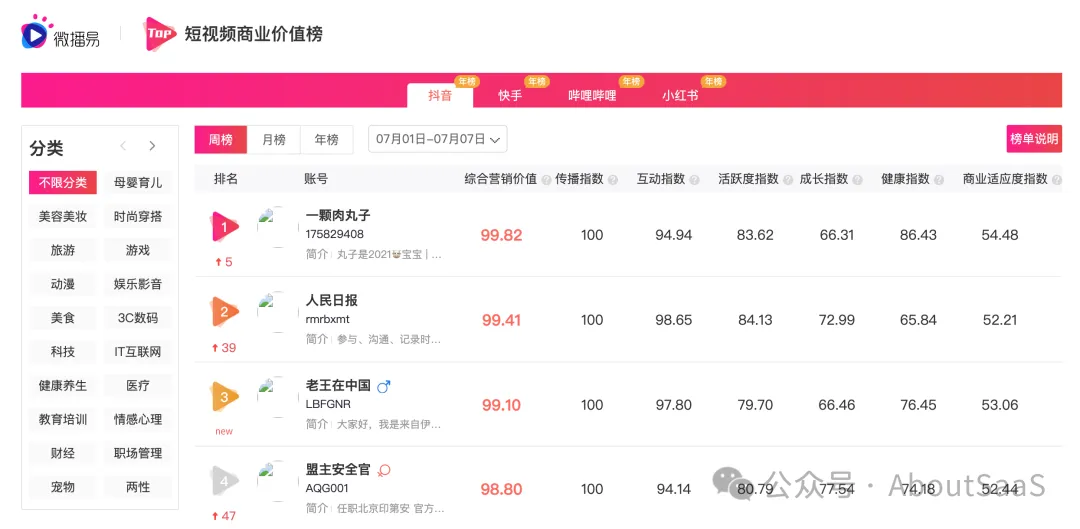Click the 微播易 logo icon
1080x529 pixels.
[34, 33]
